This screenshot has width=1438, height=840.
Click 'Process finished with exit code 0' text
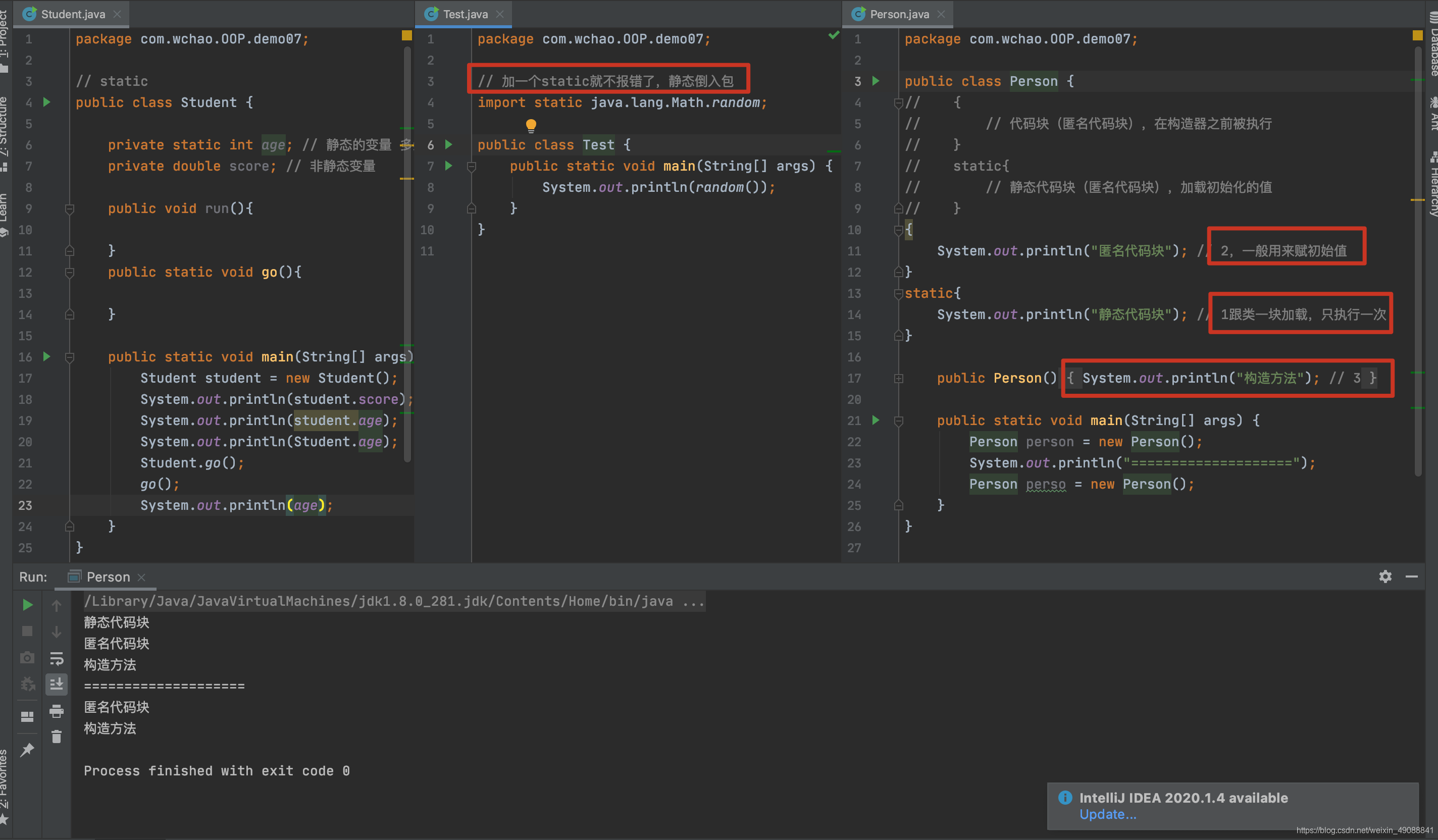217,770
